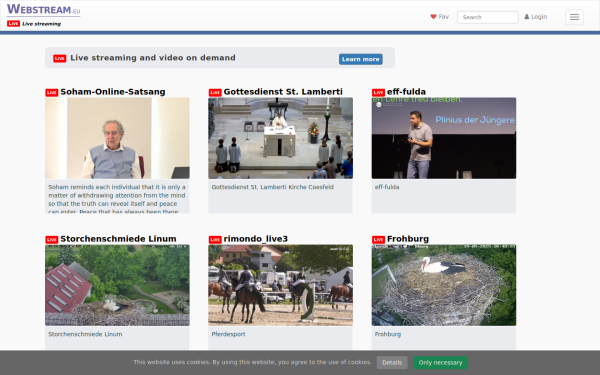This screenshot has width=600, height=375.
Task: Click the Learn more button
Action: point(360,59)
